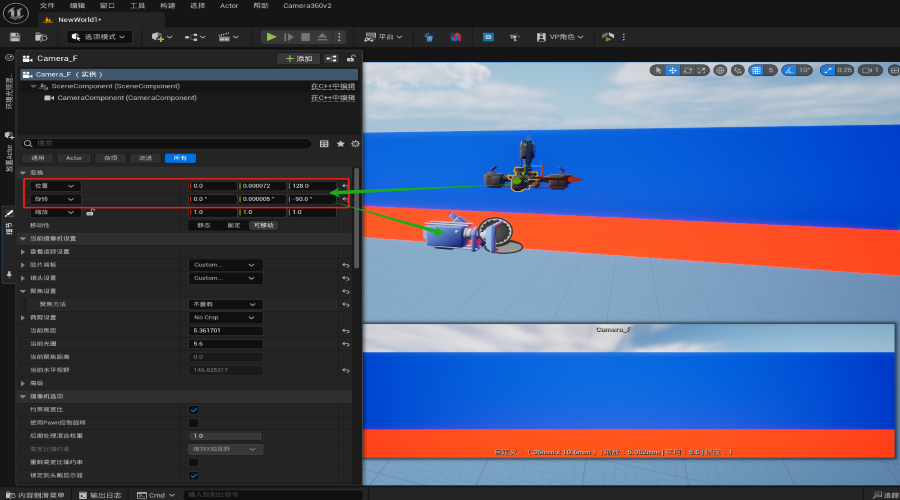Open details settings gear icon
Image resolution: width=900 pixels, height=500 pixels.
pos(355,144)
